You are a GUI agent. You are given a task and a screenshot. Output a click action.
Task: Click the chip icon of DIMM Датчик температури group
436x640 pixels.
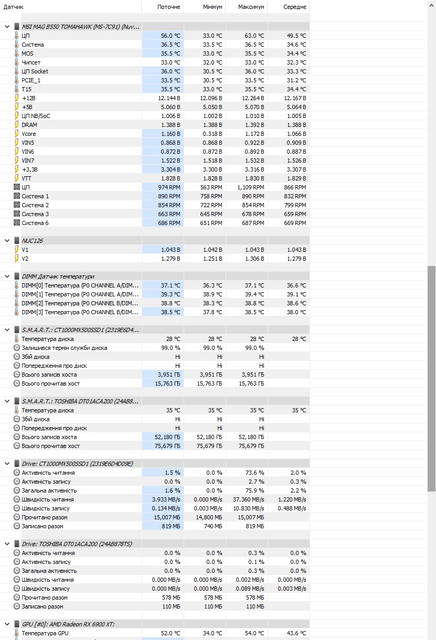pos(17,276)
